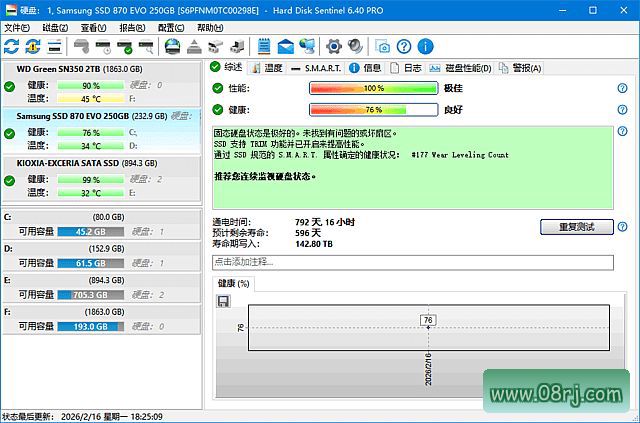Image resolution: width=640 pixels, height=423 pixels.
Task: Open the 配置(C) menu
Action: click(172, 28)
